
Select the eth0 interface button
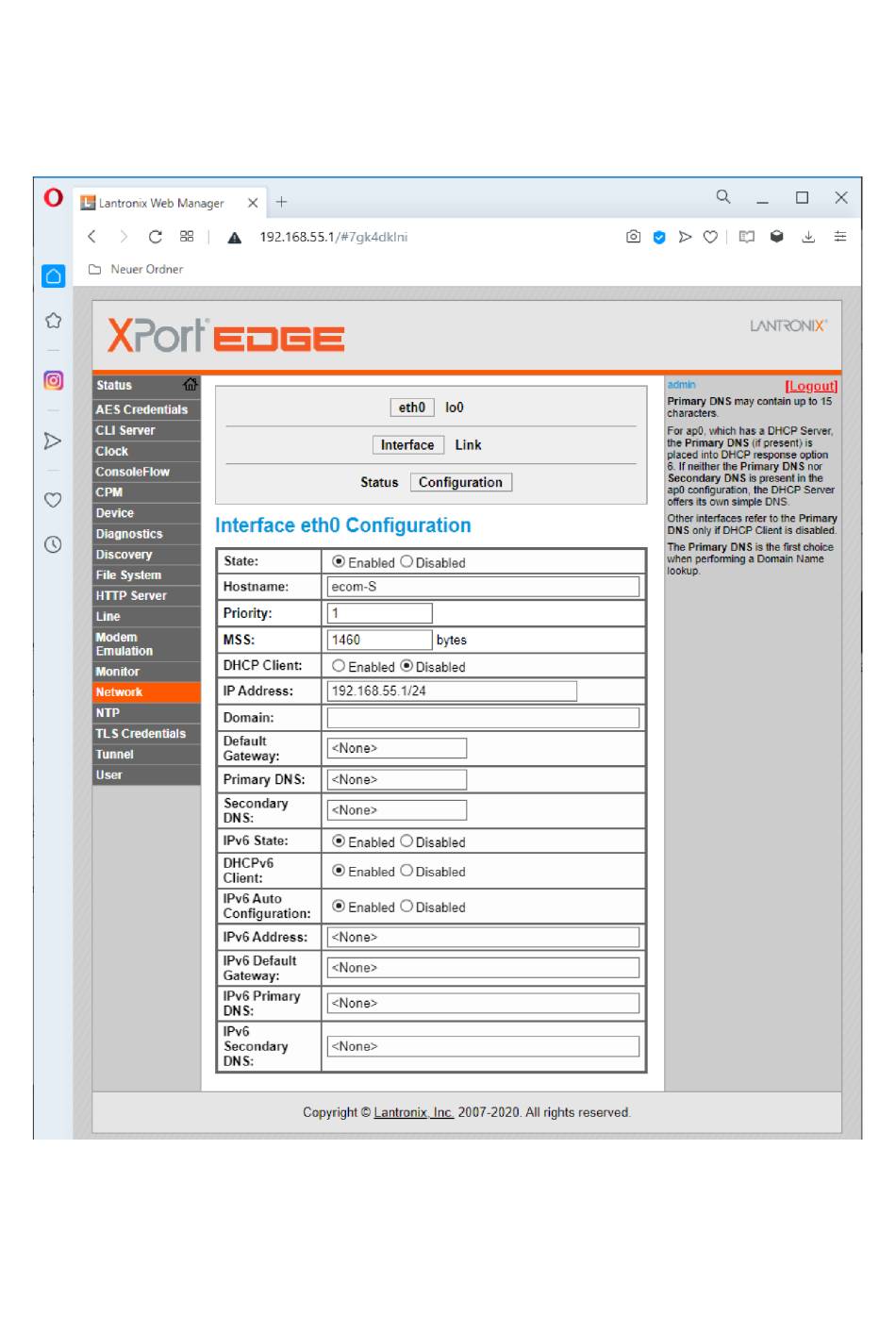pyautogui.click(x=412, y=408)
